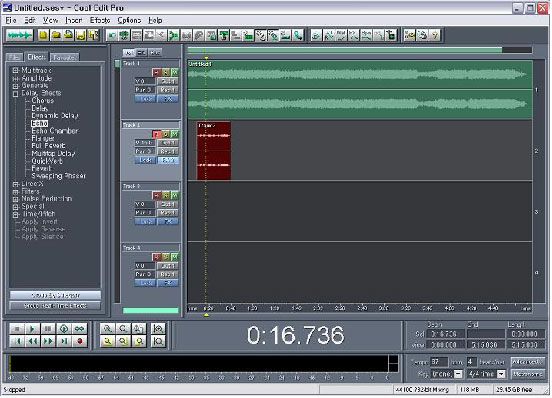Click the vertical track scroll bar left of Track 1
This screenshot has width=552, height=398.
coord(117,64)
